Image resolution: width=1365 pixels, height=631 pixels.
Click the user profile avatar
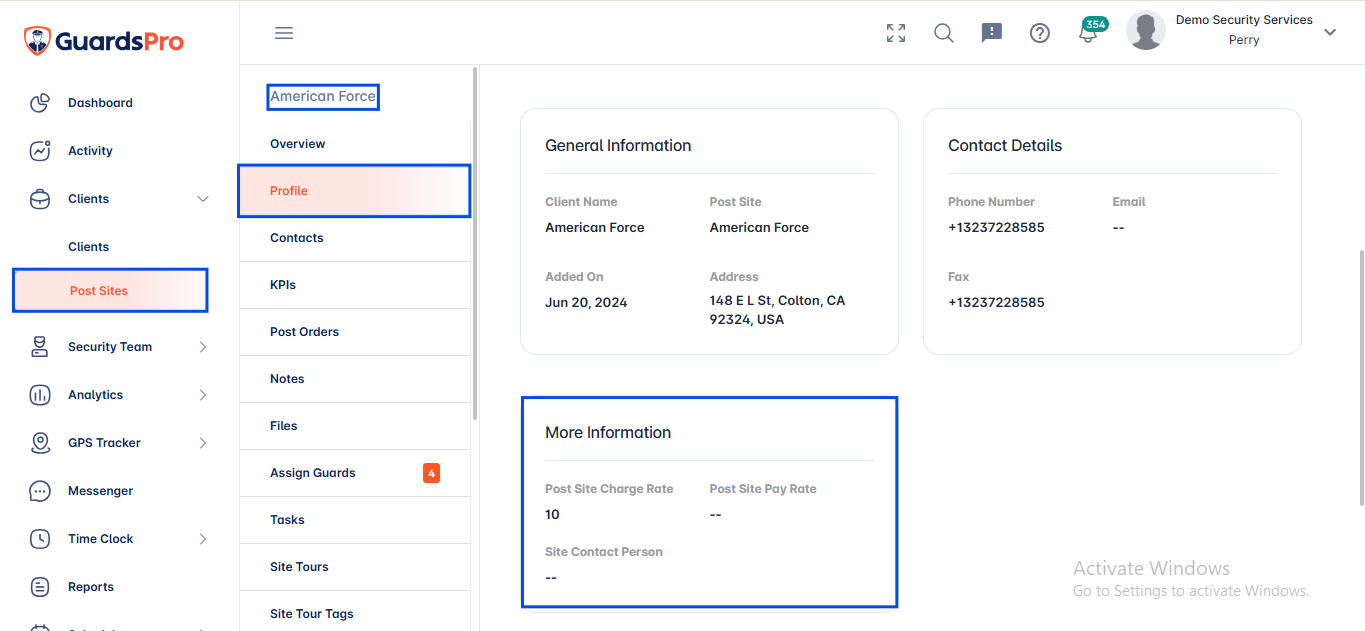[x=1146, y=31]
